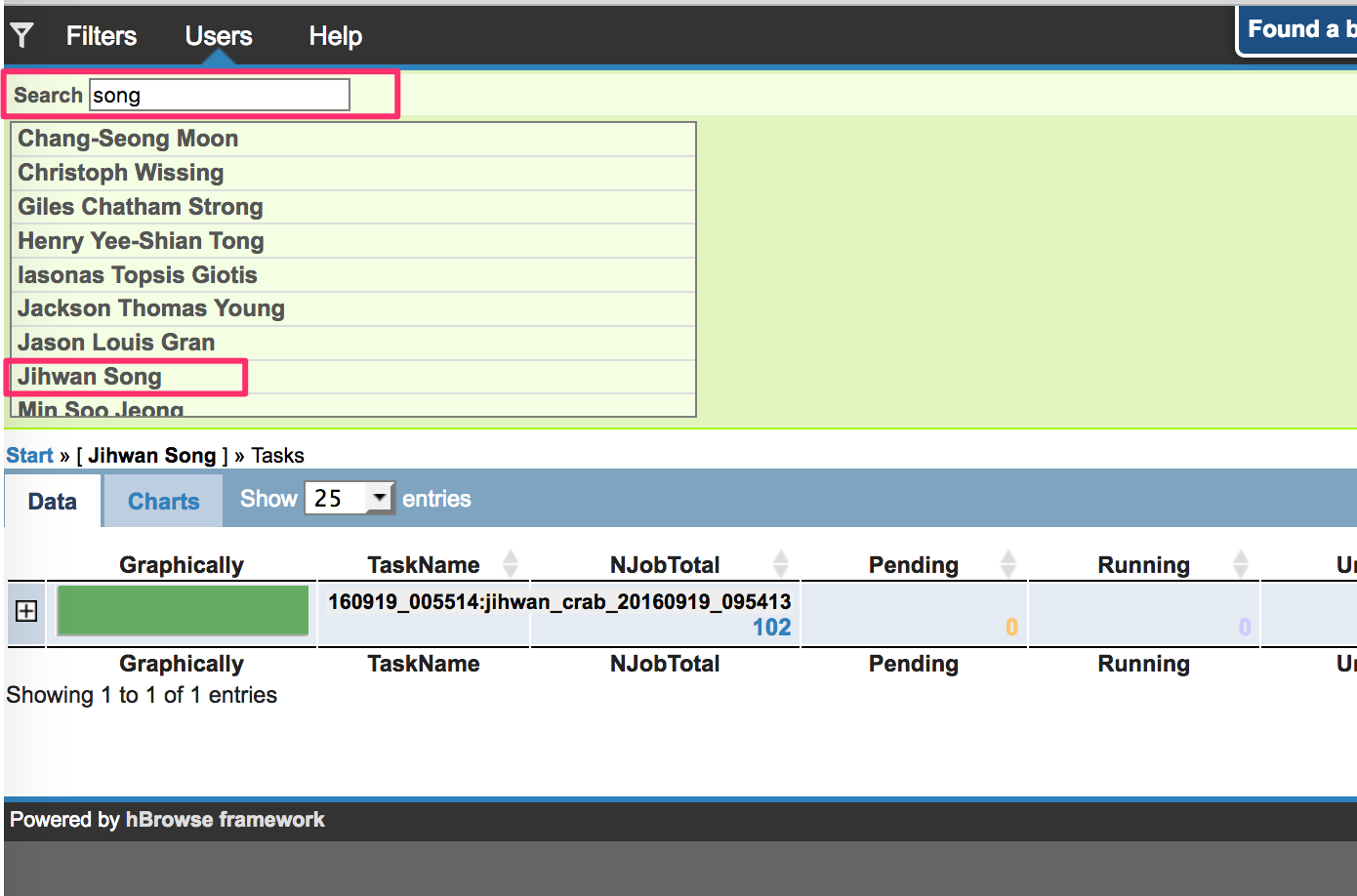Select Jackson Thomas Young in results

click(151, 308)
